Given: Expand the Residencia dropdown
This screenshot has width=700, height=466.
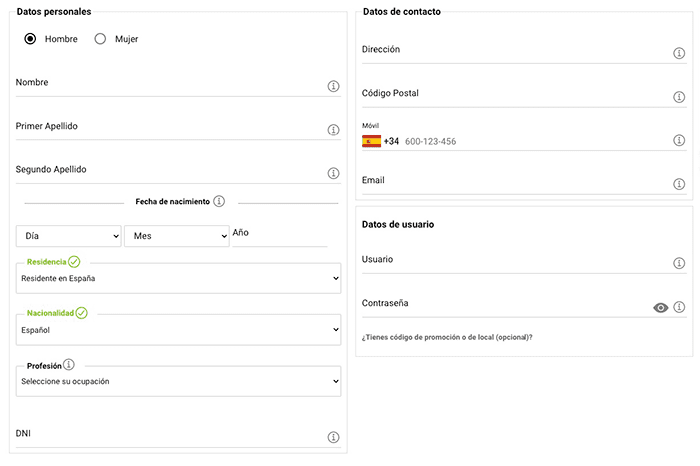Looking at the screenshot, I should 180,278.
